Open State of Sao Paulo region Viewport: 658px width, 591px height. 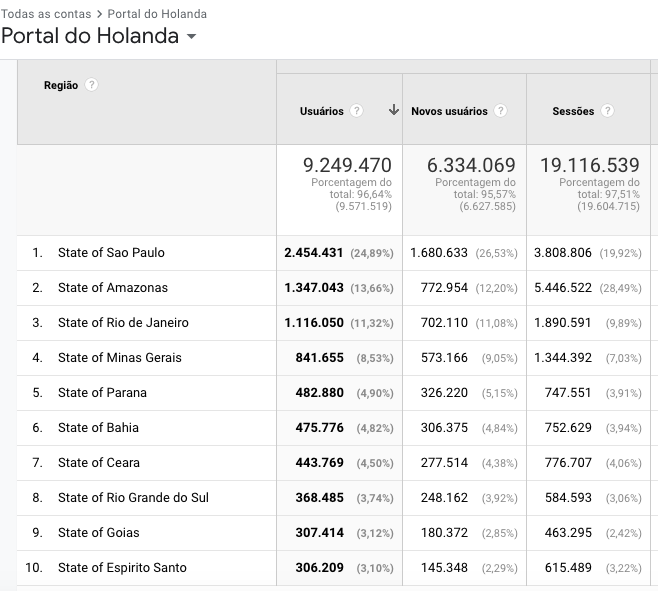tap(111, 253)
